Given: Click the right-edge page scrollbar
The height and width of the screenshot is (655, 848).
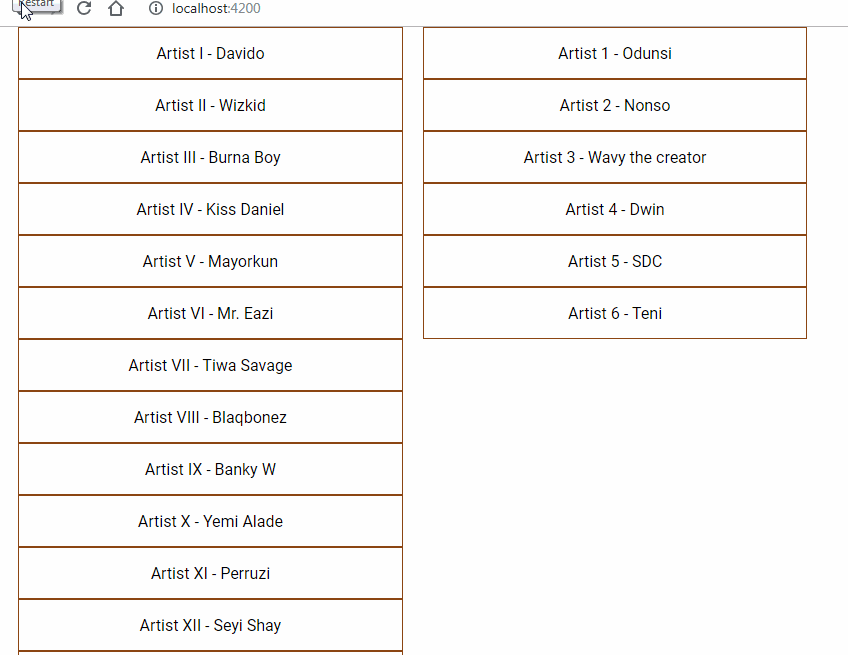Looking at the screenshot, I should (x=842, y=300).
